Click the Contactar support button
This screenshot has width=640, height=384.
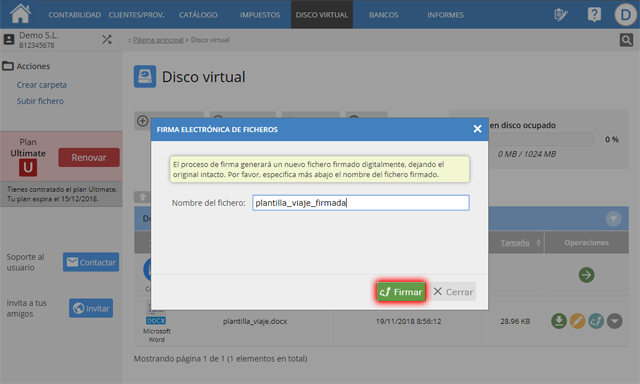click(91, 262)
